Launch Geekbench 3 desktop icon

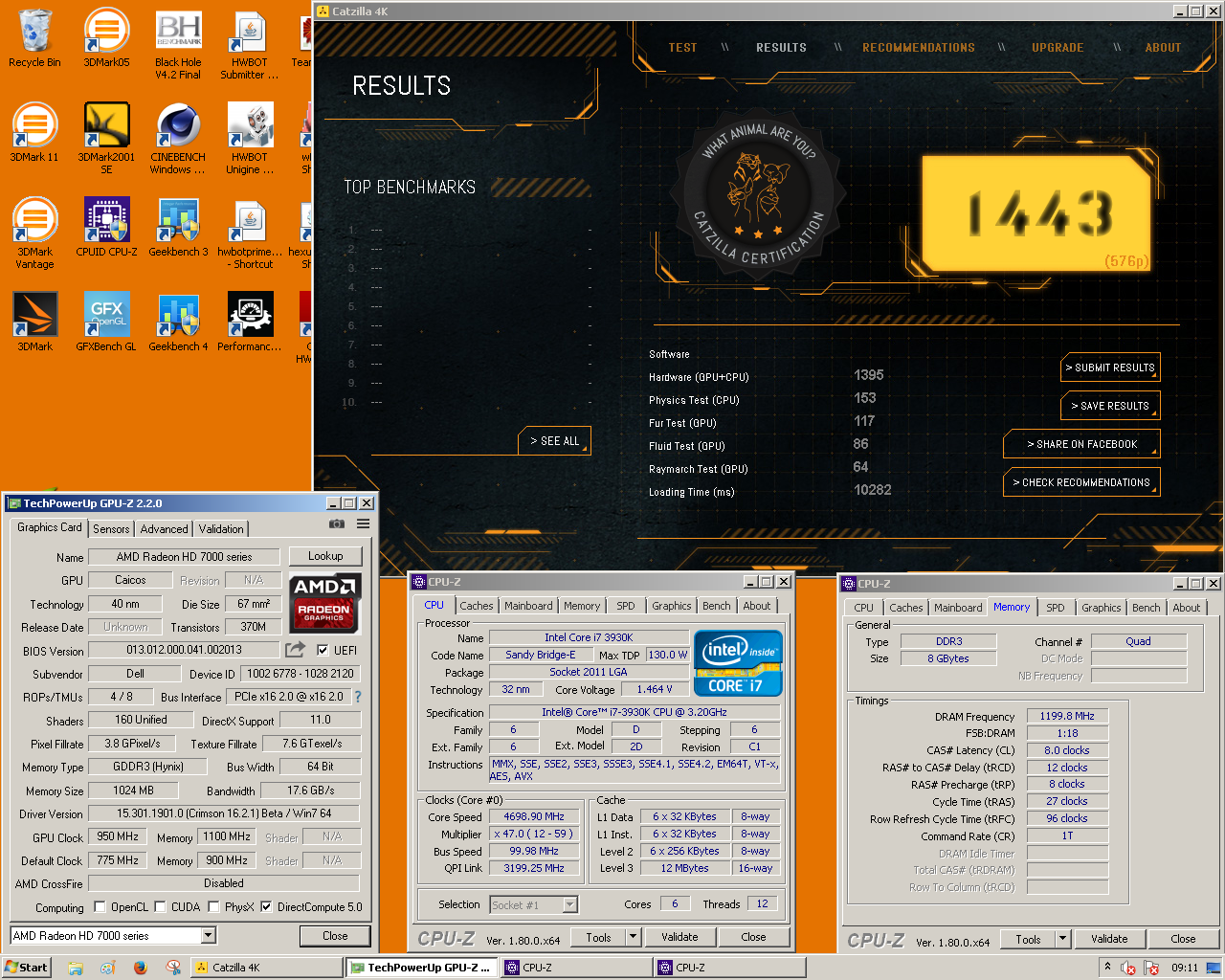tap(178, 228)
